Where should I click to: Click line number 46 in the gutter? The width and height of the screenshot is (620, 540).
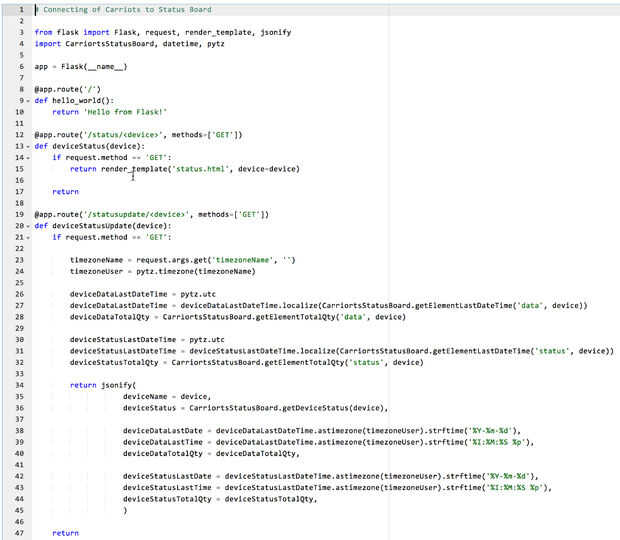pyautogui.click(x=19, y=522)
